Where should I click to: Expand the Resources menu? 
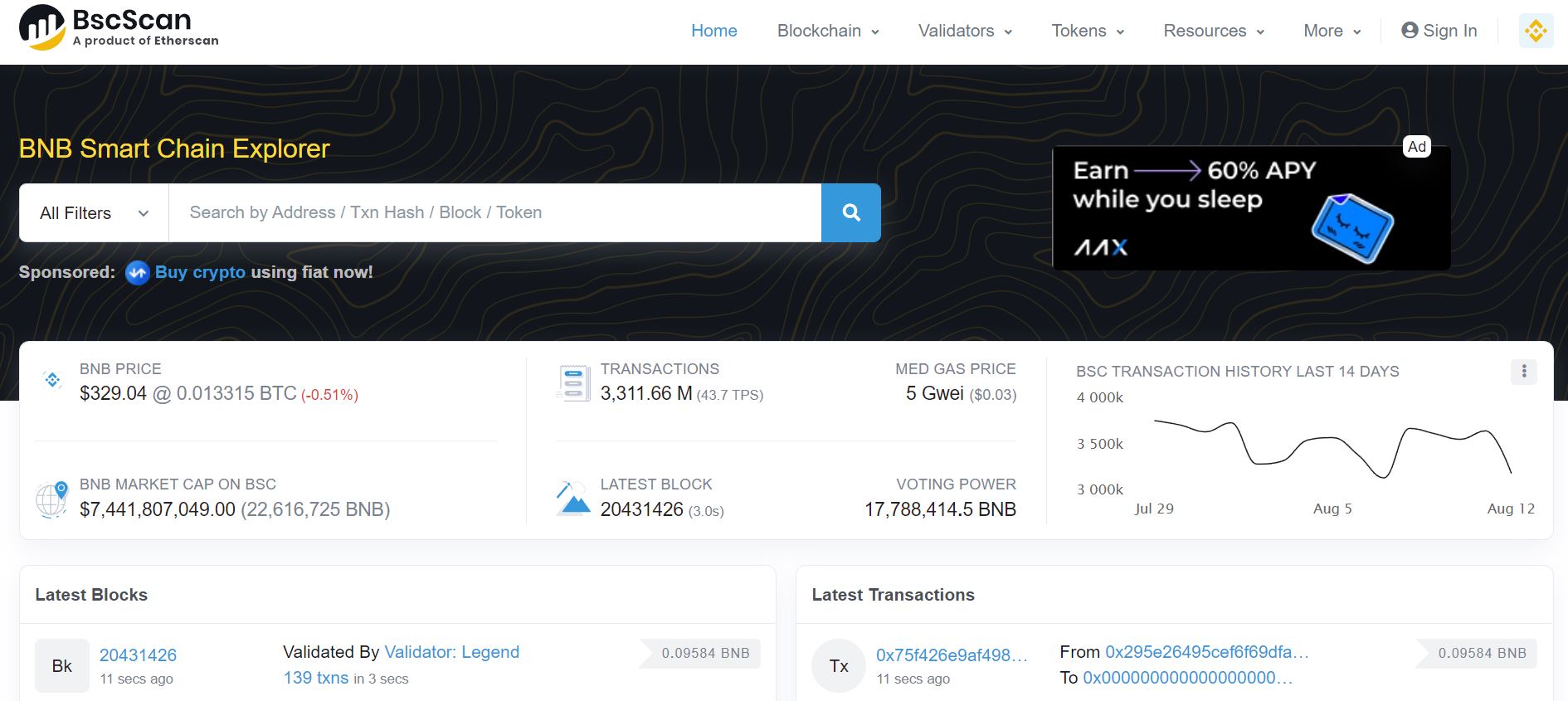pos(1214,31)
